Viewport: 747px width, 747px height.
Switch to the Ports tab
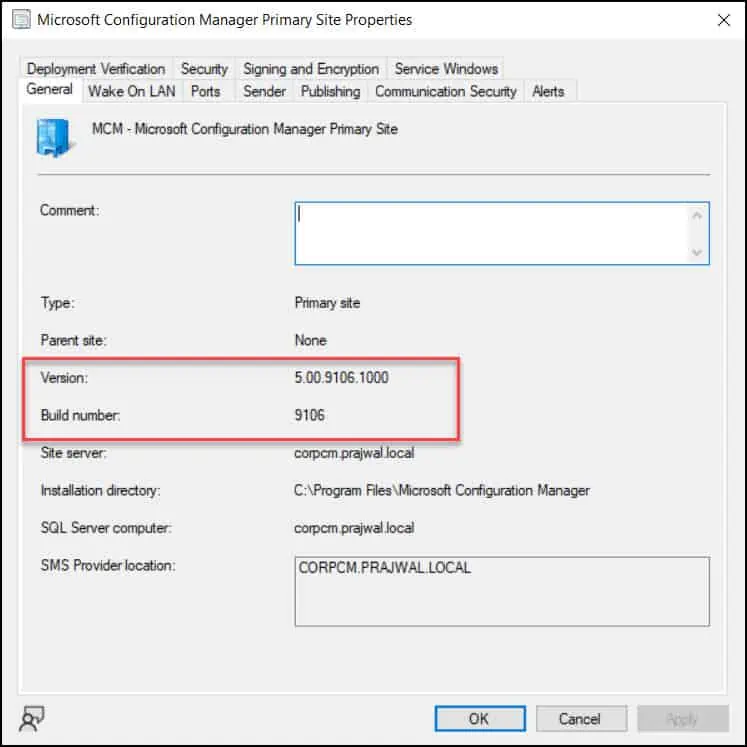205,91
